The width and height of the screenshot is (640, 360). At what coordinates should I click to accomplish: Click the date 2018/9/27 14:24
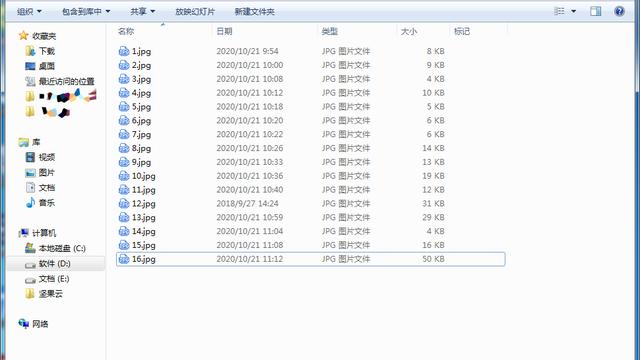(247, 203)
